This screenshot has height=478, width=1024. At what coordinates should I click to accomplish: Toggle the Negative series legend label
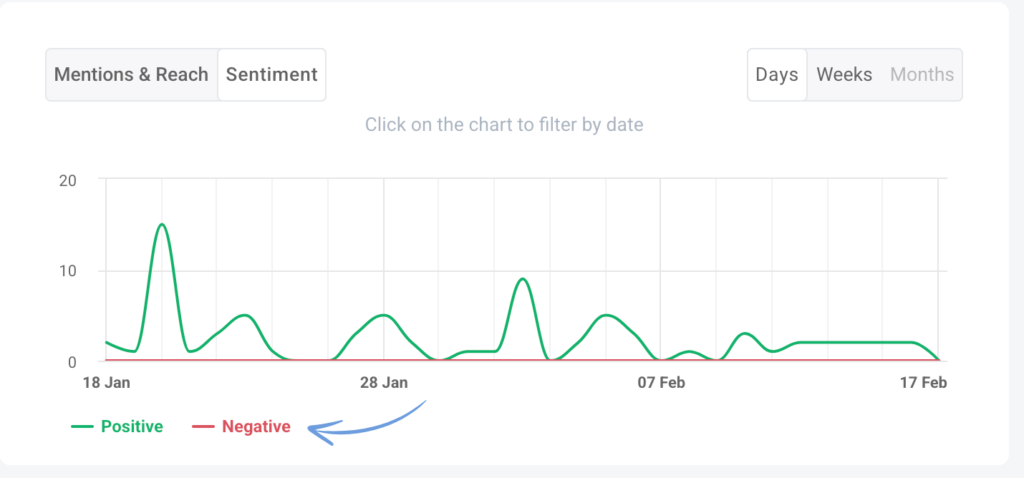[256, 427]
